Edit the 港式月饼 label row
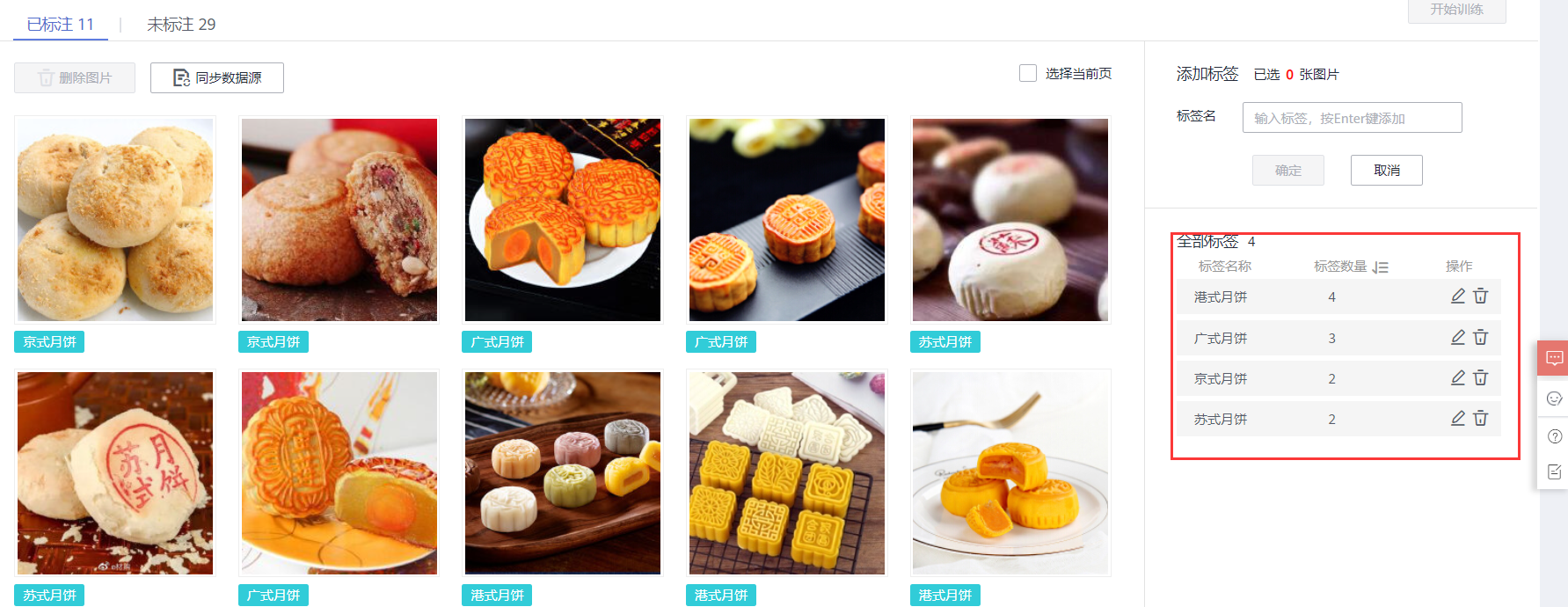This screenshot has width=1568, height=607. point(1457,296)
